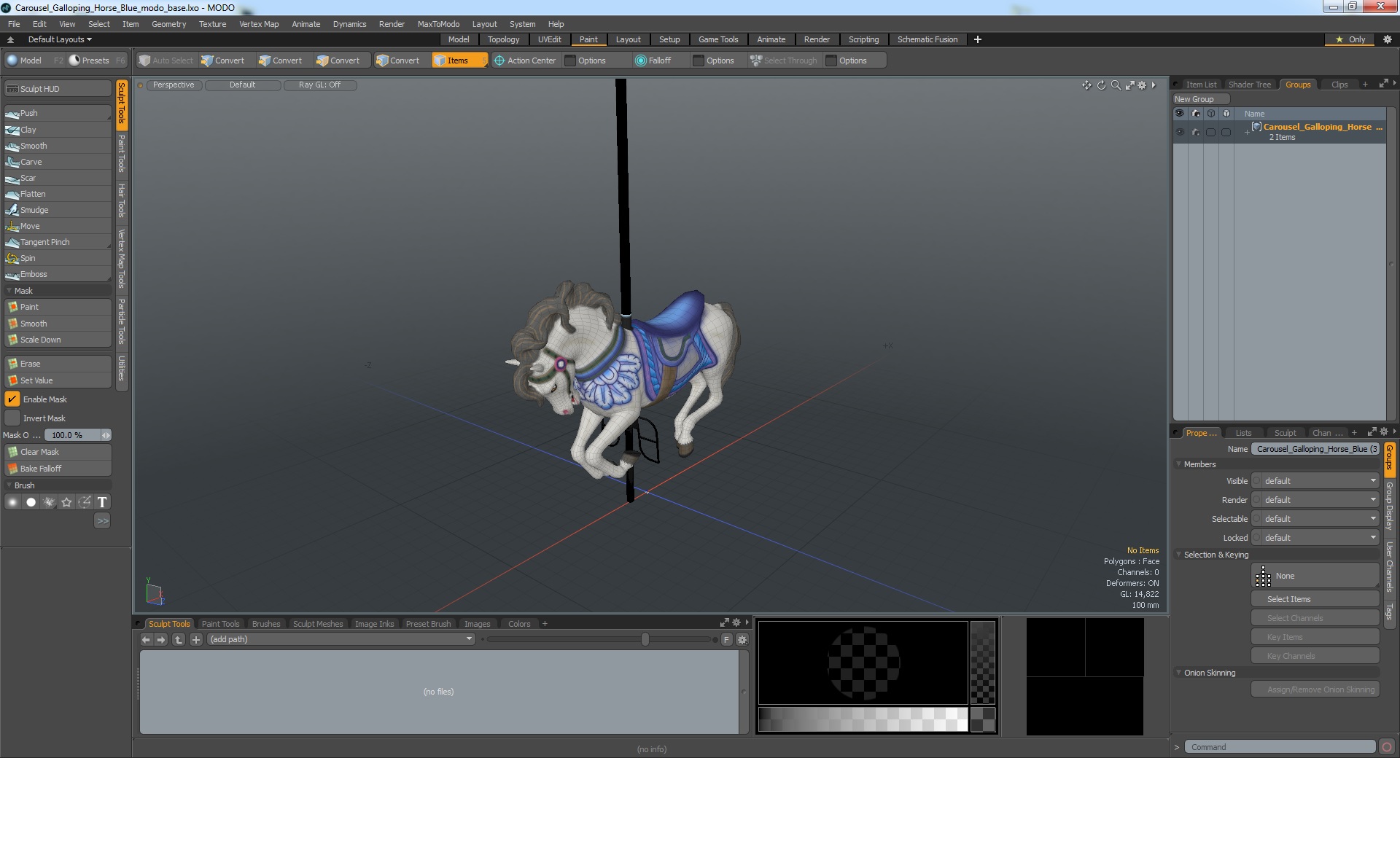Open the Selectable members dropdown

tap(1315, 519)
